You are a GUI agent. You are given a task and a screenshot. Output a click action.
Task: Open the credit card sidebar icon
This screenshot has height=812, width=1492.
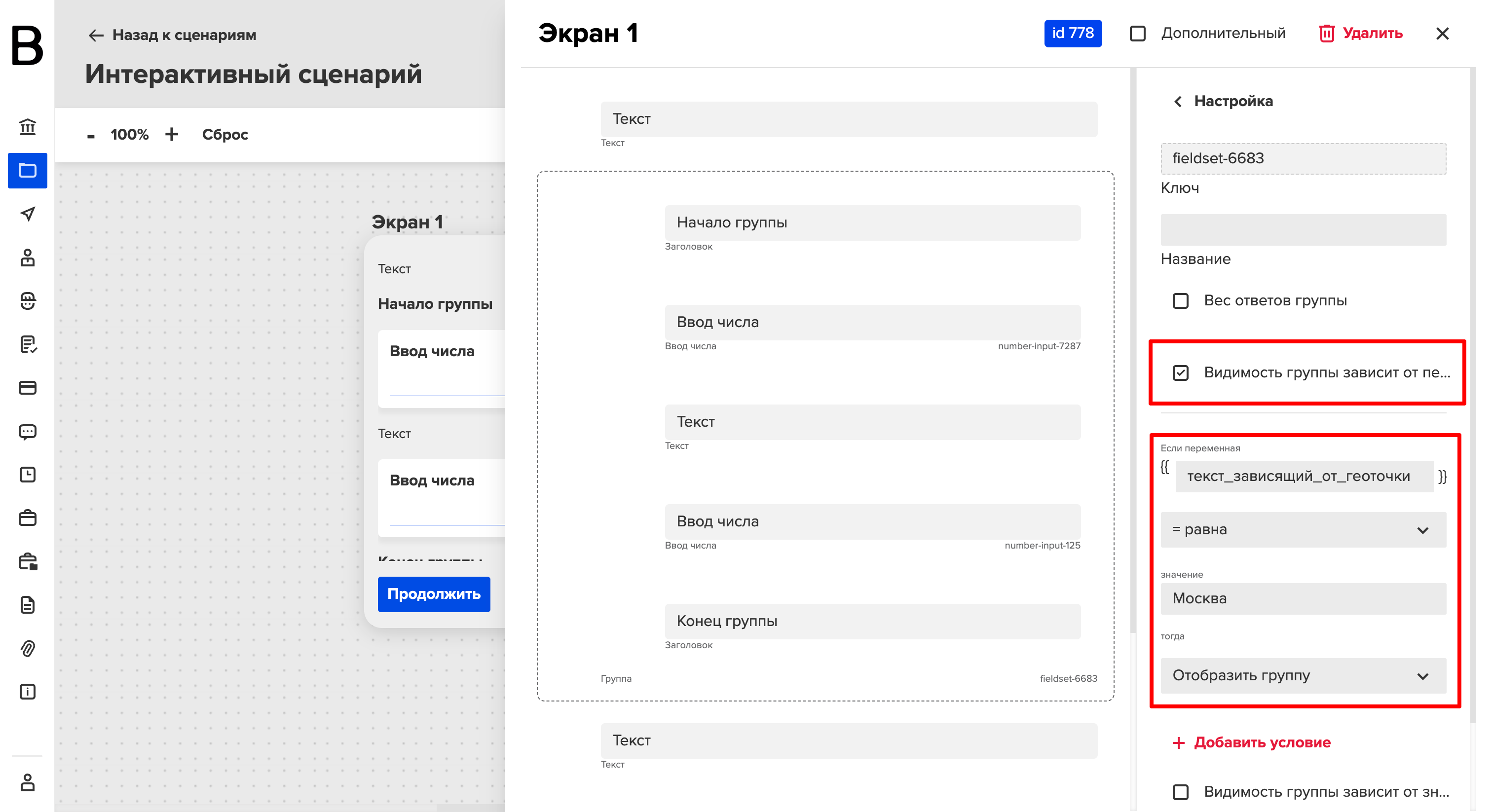click(27, 387)
